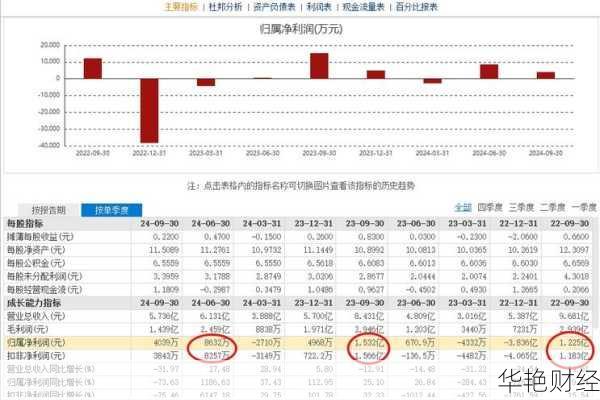
Task: Select the 现金流量表 tab
Action: tap(364, 7)
